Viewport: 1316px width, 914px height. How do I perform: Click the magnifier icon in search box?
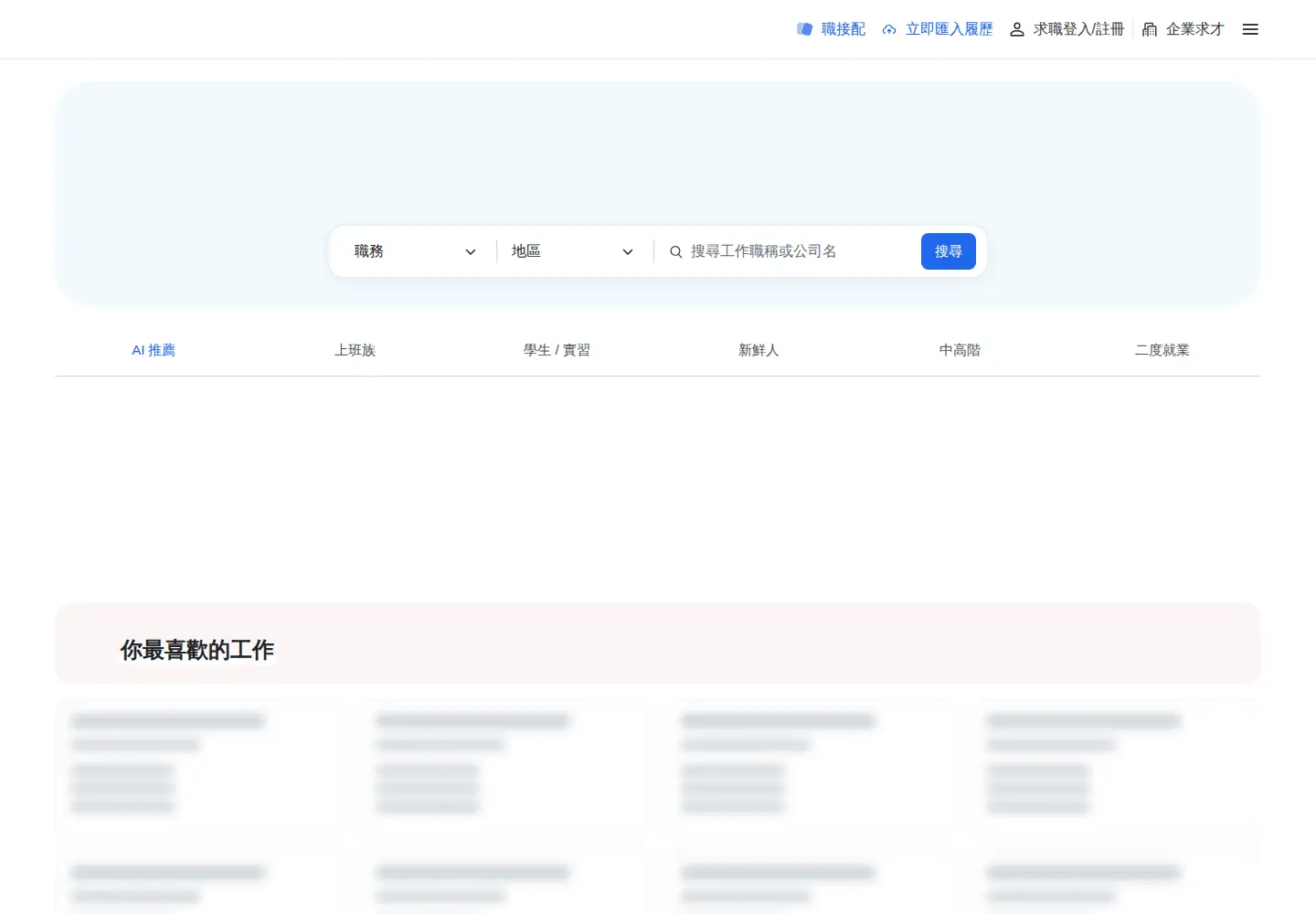(676, 251)
